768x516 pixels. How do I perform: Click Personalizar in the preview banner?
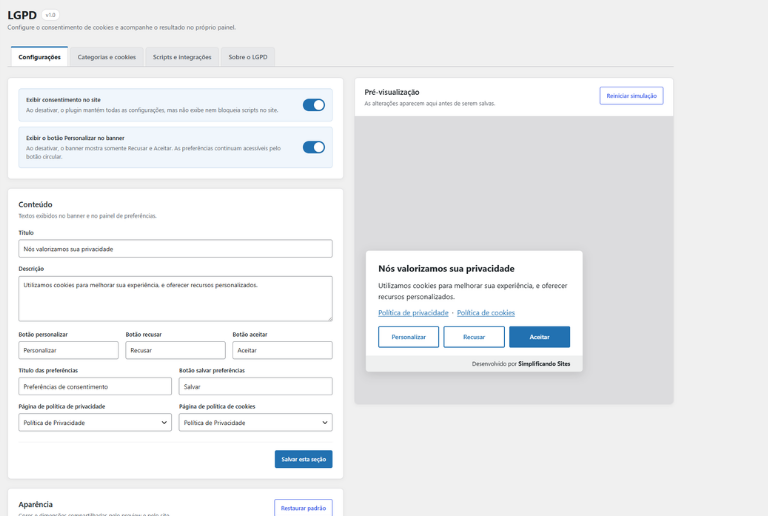(408, 337)
